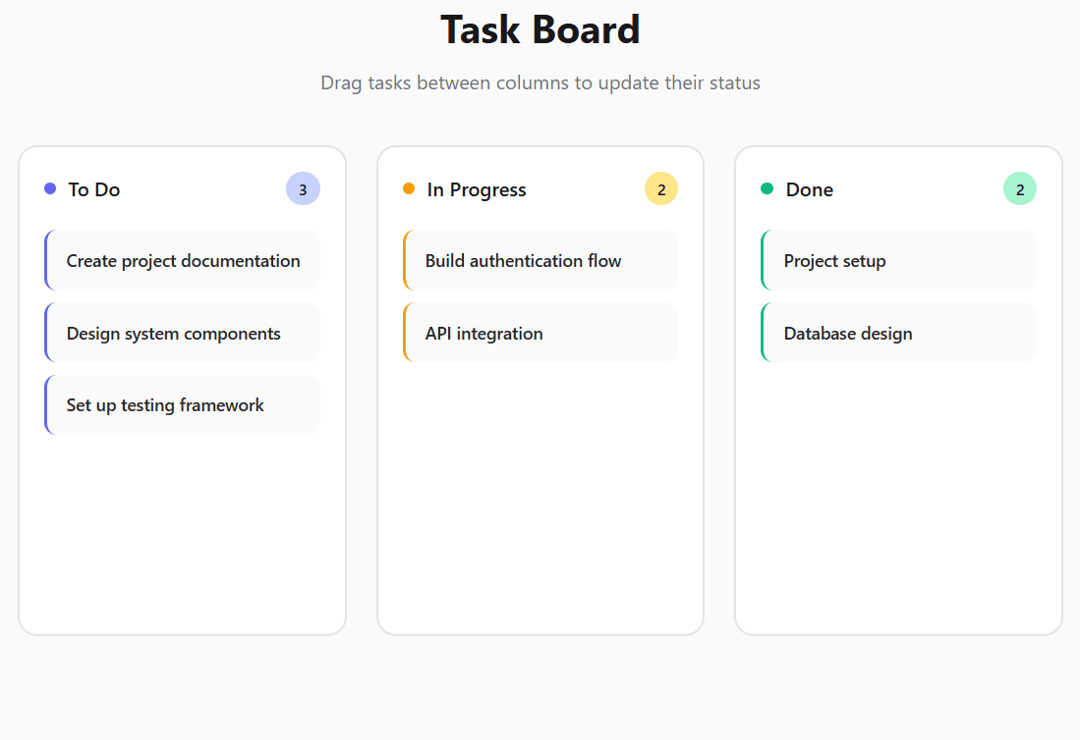Click the Done count badge
This screenshot has width=1080, height=740.
click(1020, 189)
